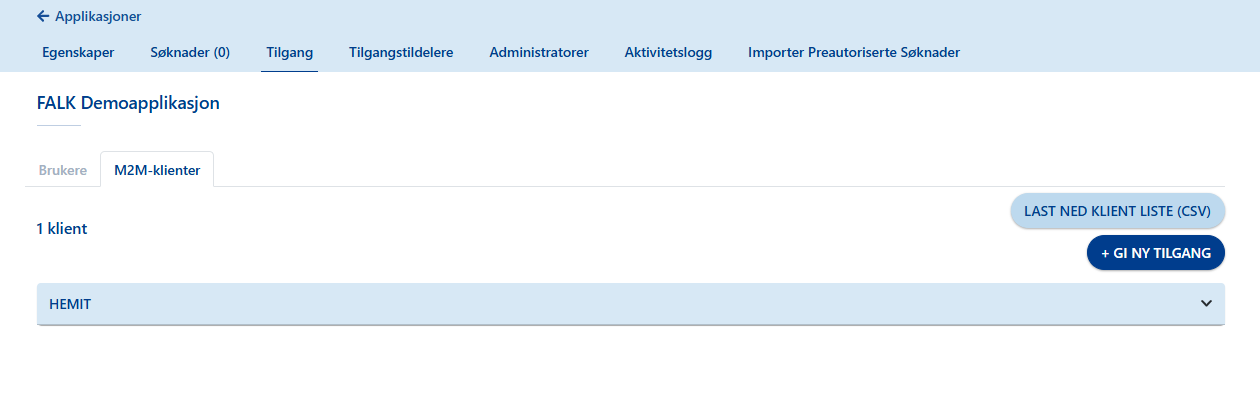The height and width of the screenshot is (400, 1260).
Task: Expand the HEMIT row chevron
Action: point(1206,304)
